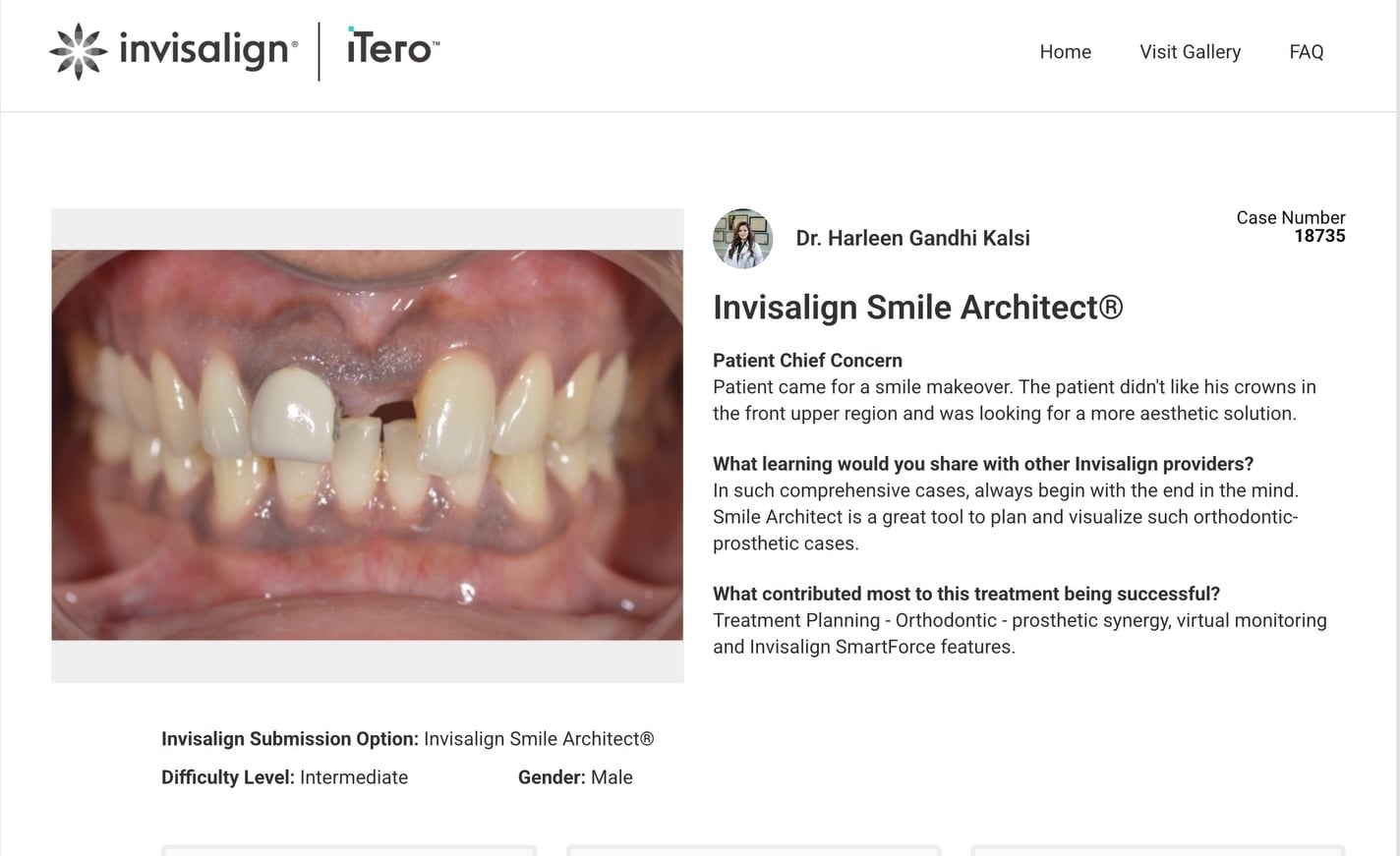Open the FAQ page

(x=1307, y=52)
